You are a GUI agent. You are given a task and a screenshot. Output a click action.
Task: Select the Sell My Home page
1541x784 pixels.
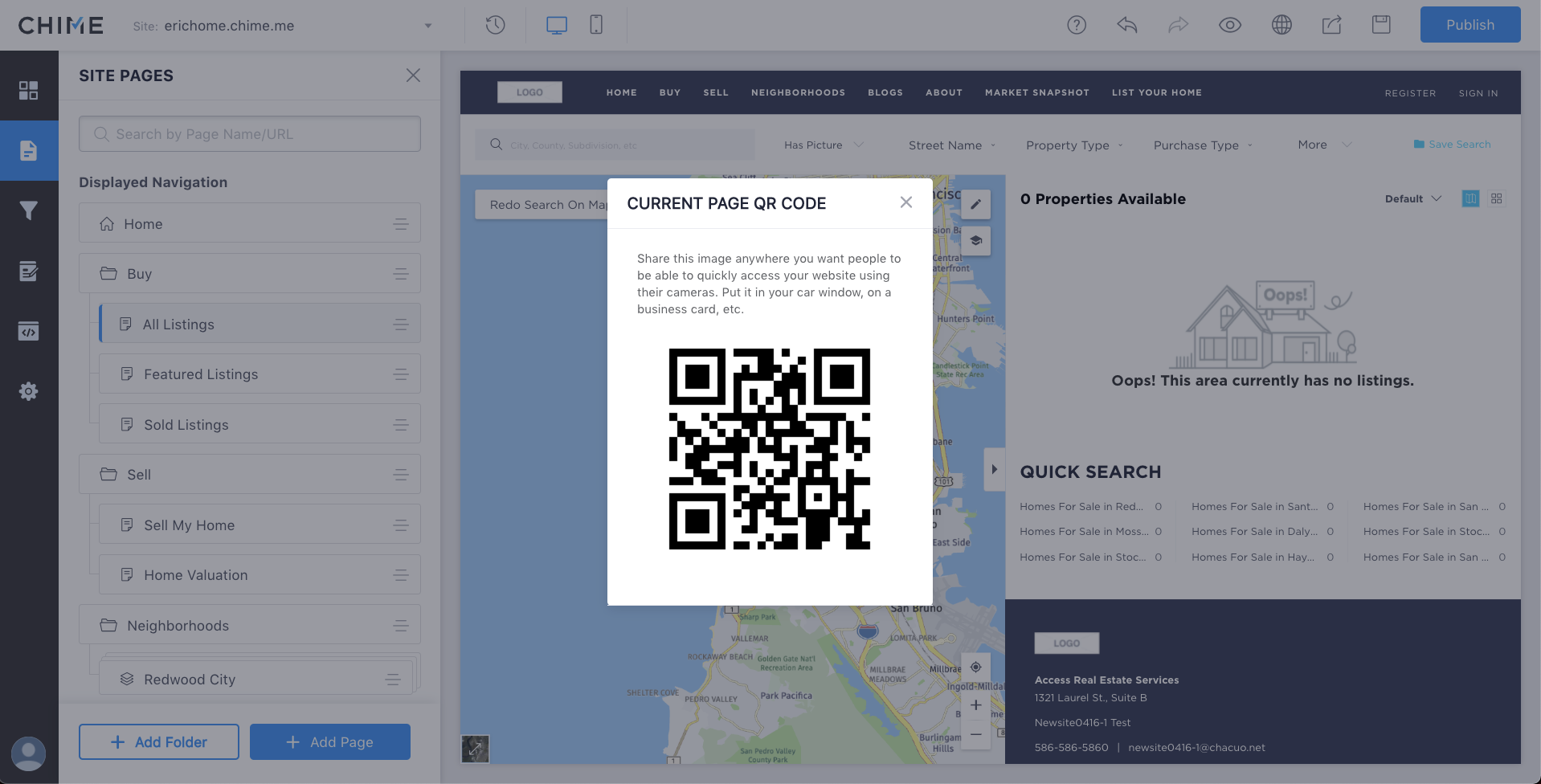tap(260, 525)
